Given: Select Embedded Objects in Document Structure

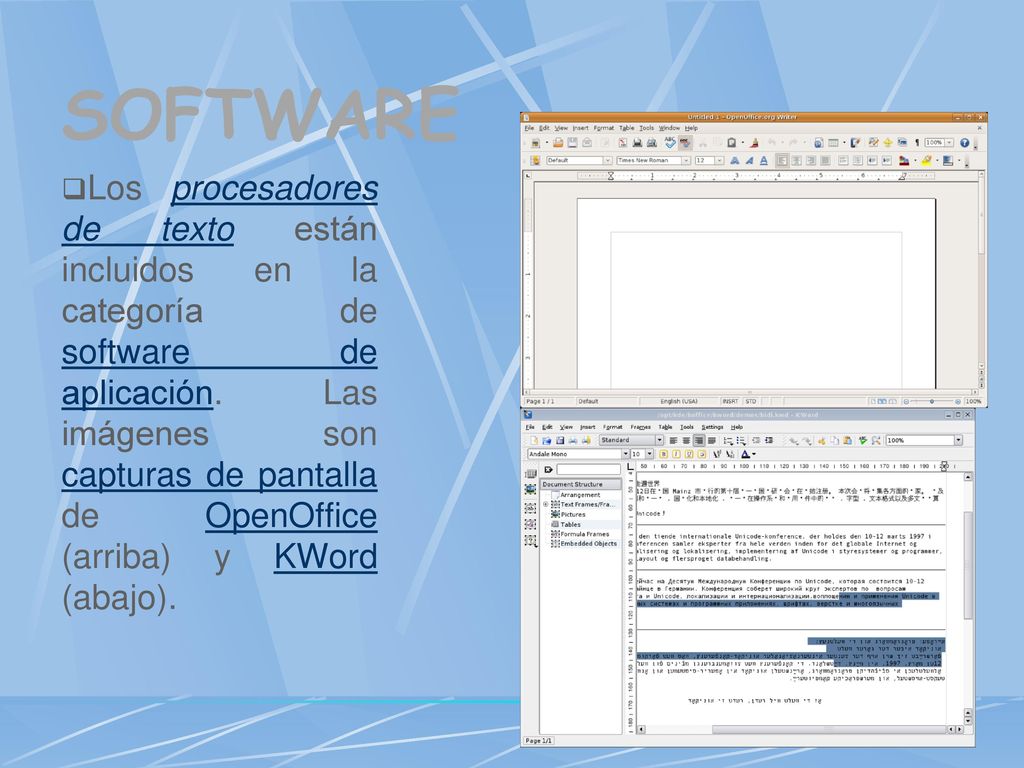Looking at the screenshot, I should coord(588,543).
